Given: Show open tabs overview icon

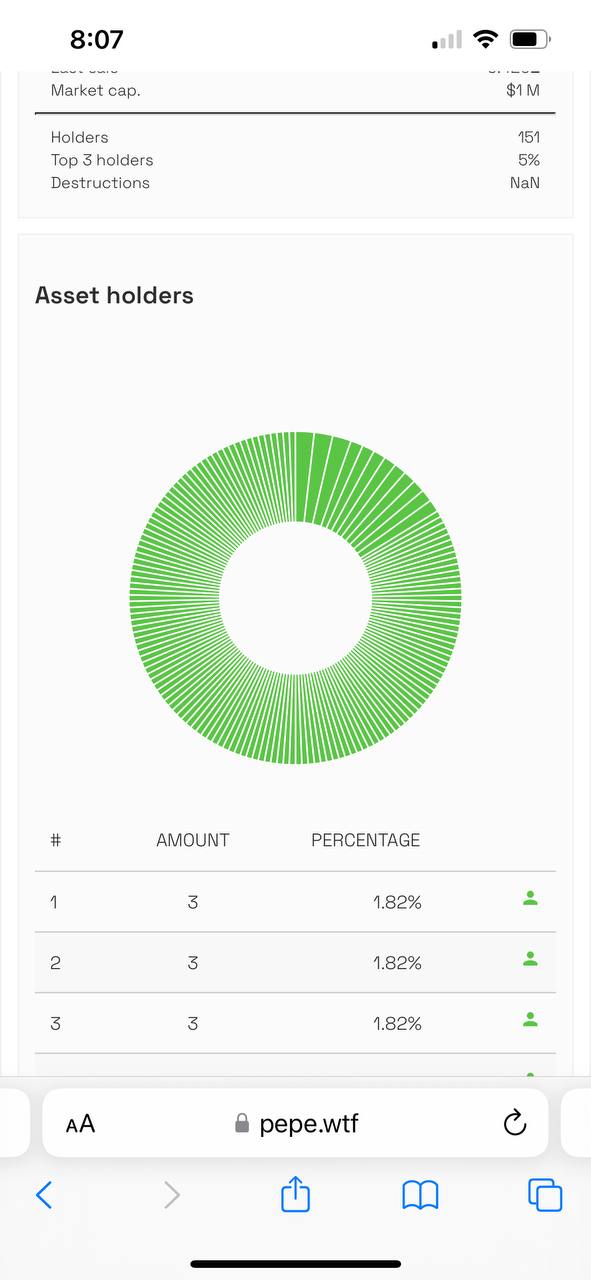Looking at the screenshot, I should click(x=545, y=1194).
